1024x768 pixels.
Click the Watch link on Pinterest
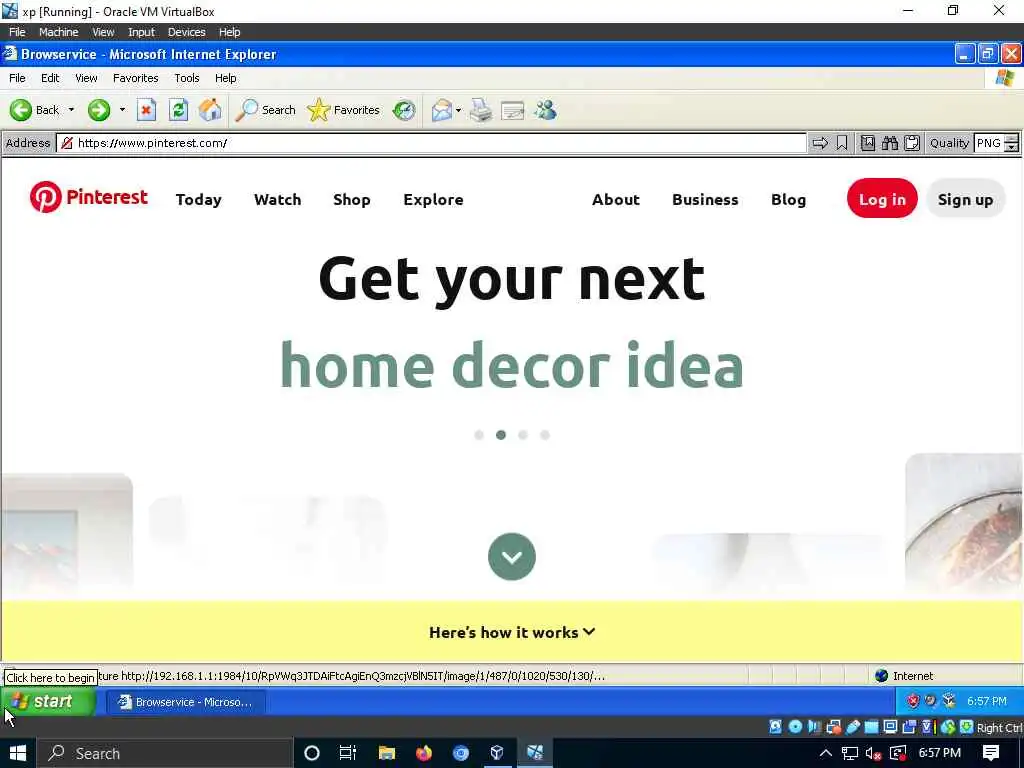point(278,200)
